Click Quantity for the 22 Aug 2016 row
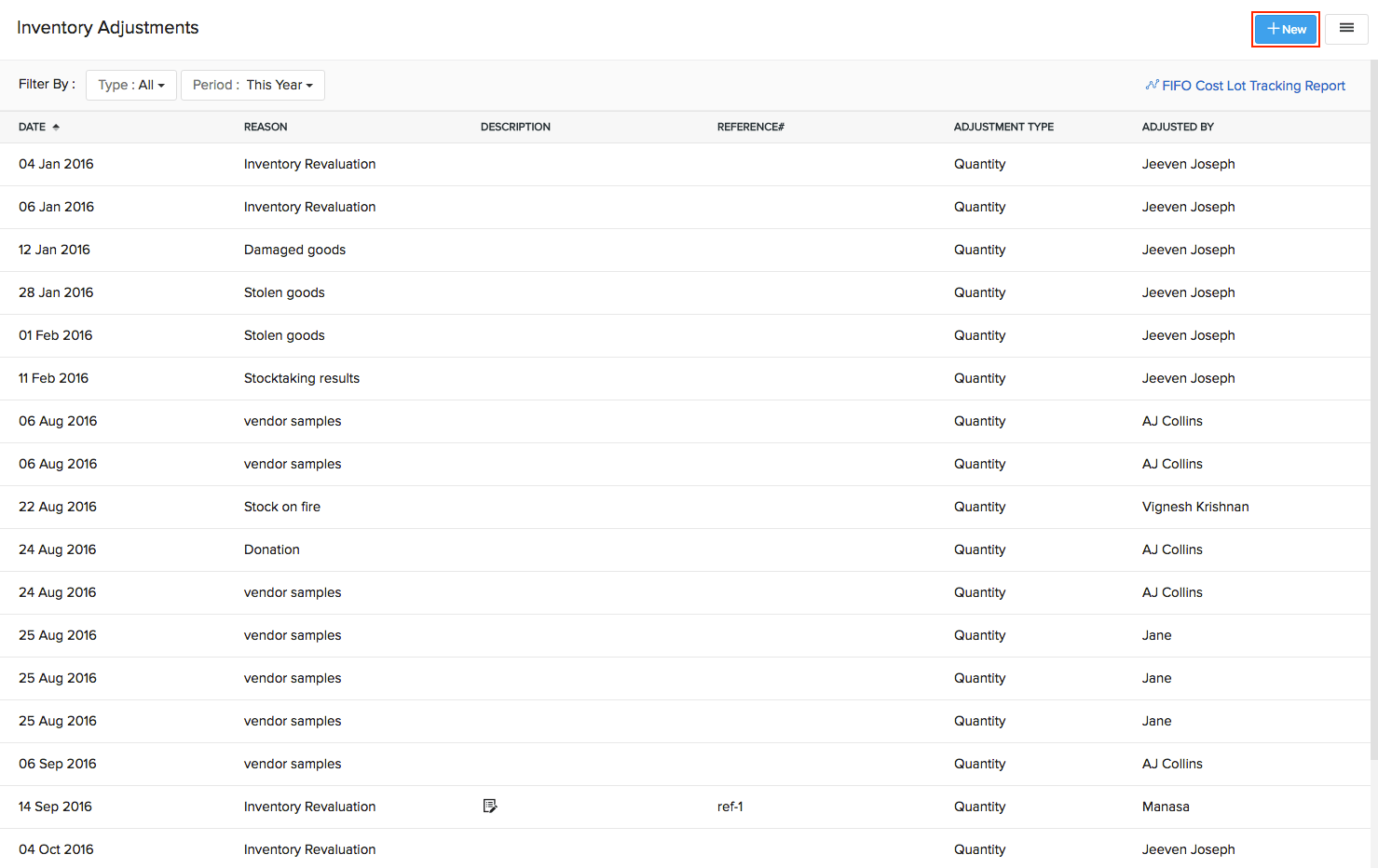The image size is (1378, 868). pos(979,507)
